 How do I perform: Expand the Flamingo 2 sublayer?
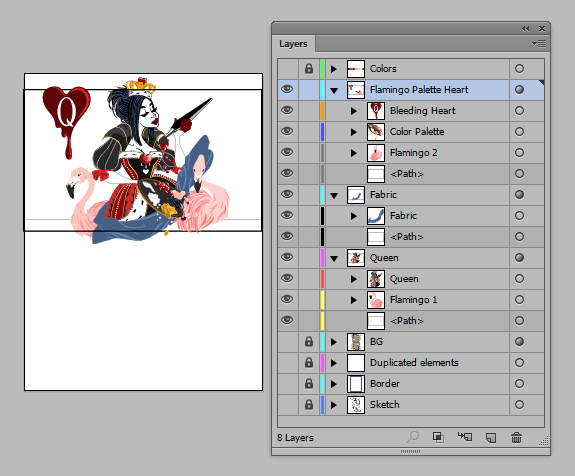click(353, 153)
